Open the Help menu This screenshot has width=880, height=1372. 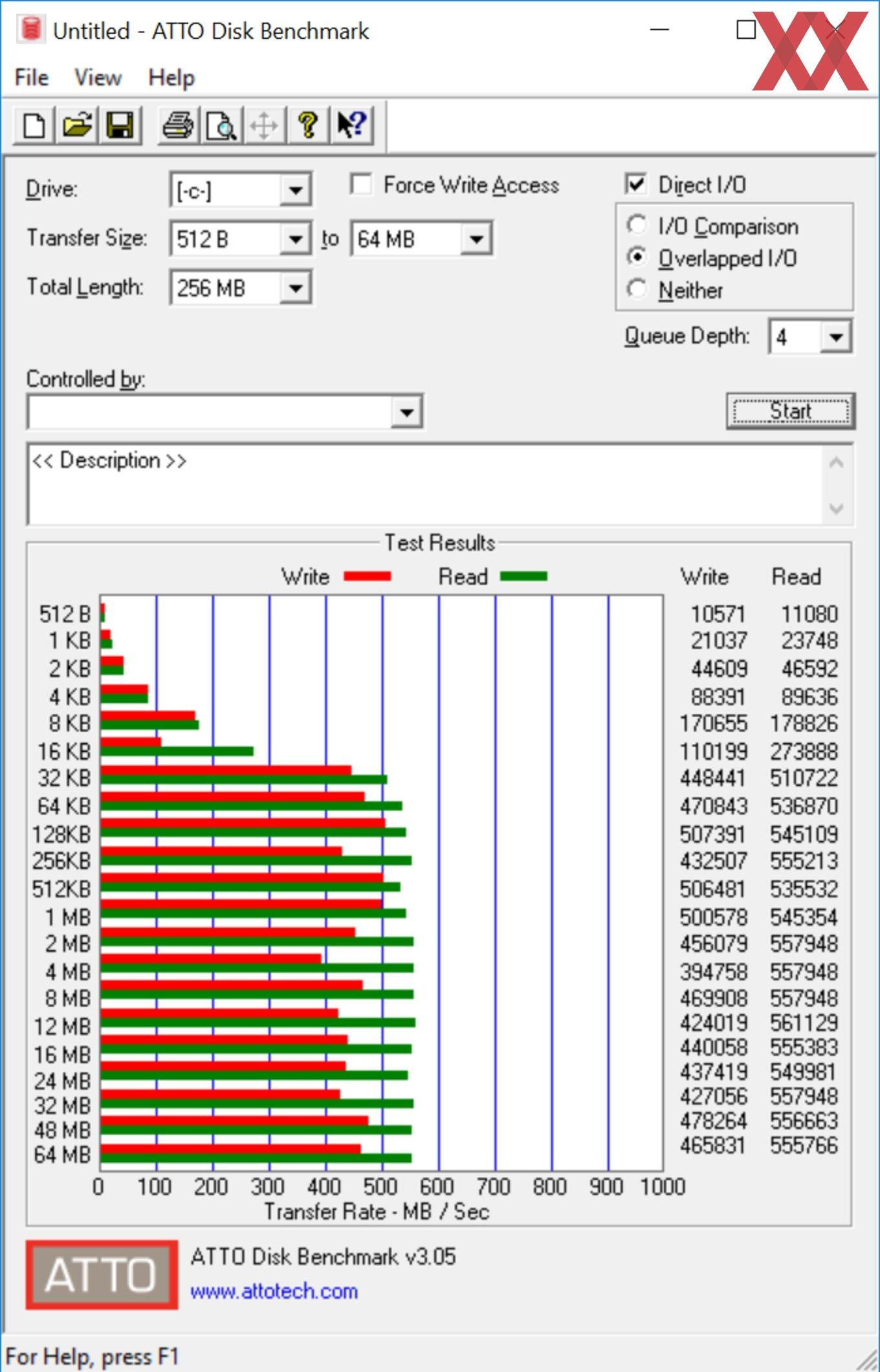pyautogui.click(x=171, y=78)
